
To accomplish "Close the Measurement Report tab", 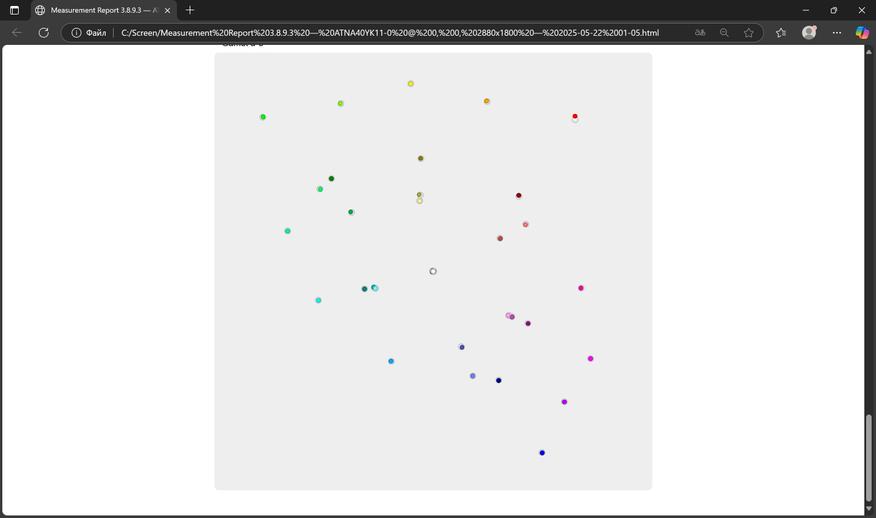I will (x=167, y=10).
